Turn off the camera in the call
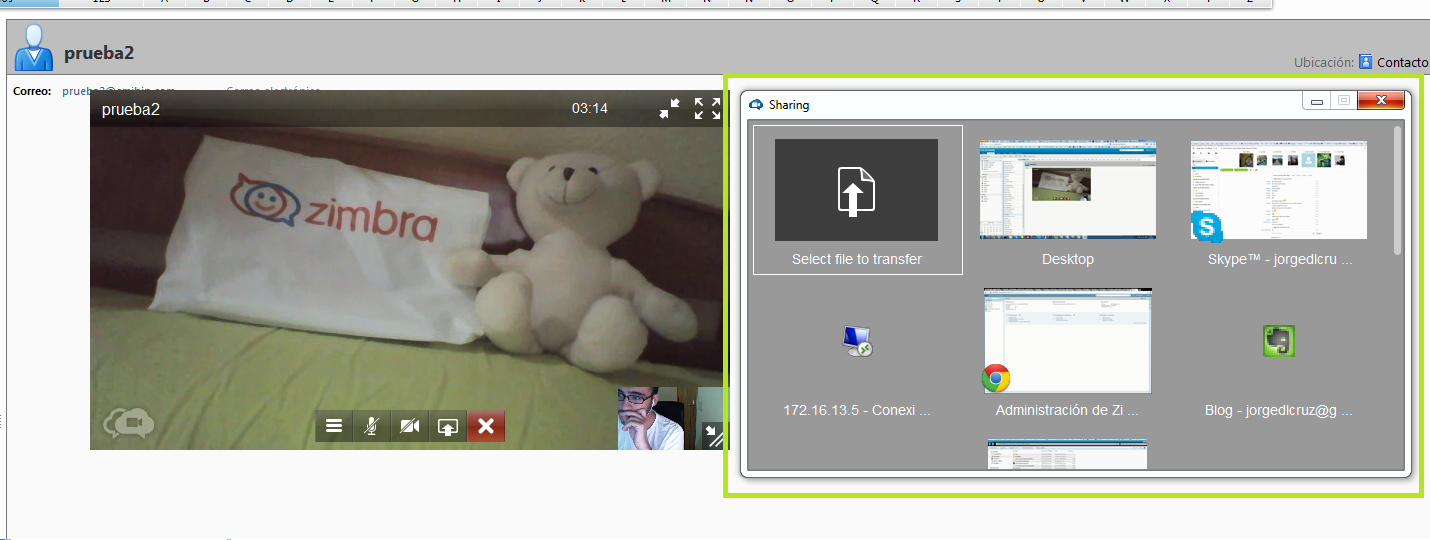 409,426
